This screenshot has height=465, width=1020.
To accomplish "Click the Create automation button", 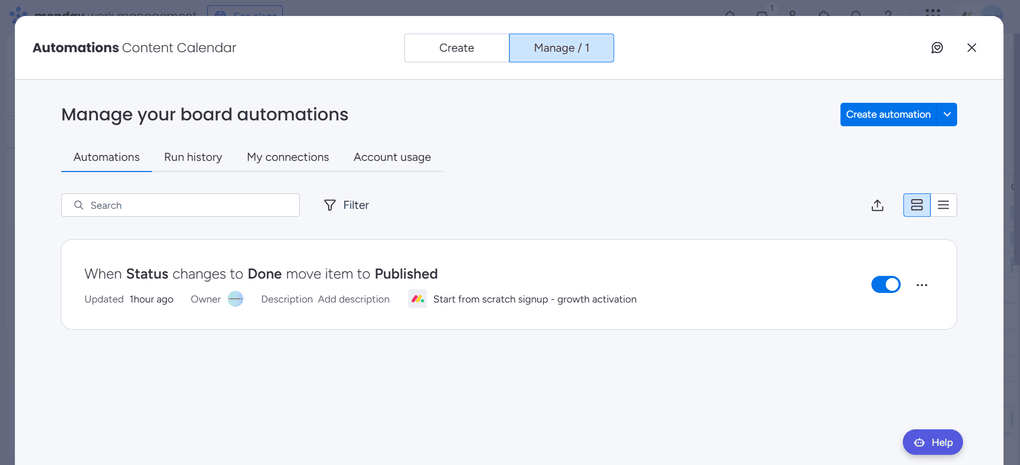I will pos(888,114).
